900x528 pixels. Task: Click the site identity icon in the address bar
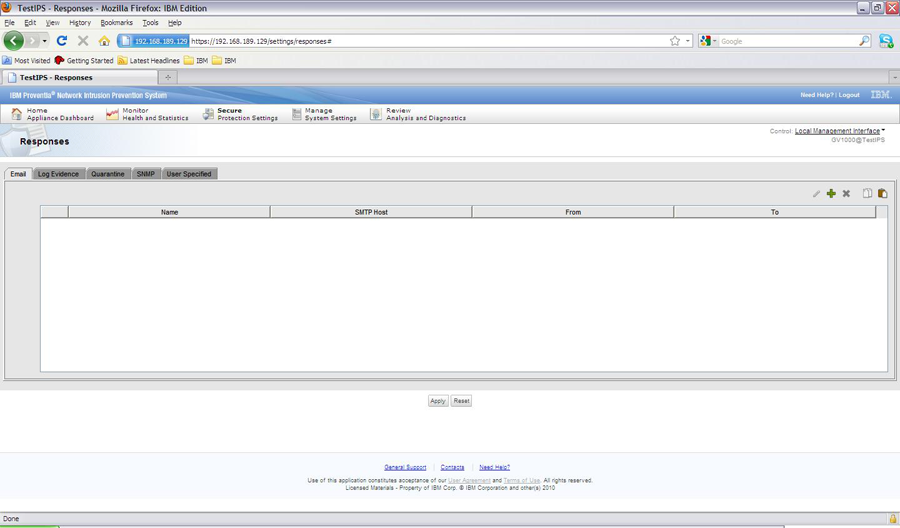pyautogui.click(x=154, y=41)
